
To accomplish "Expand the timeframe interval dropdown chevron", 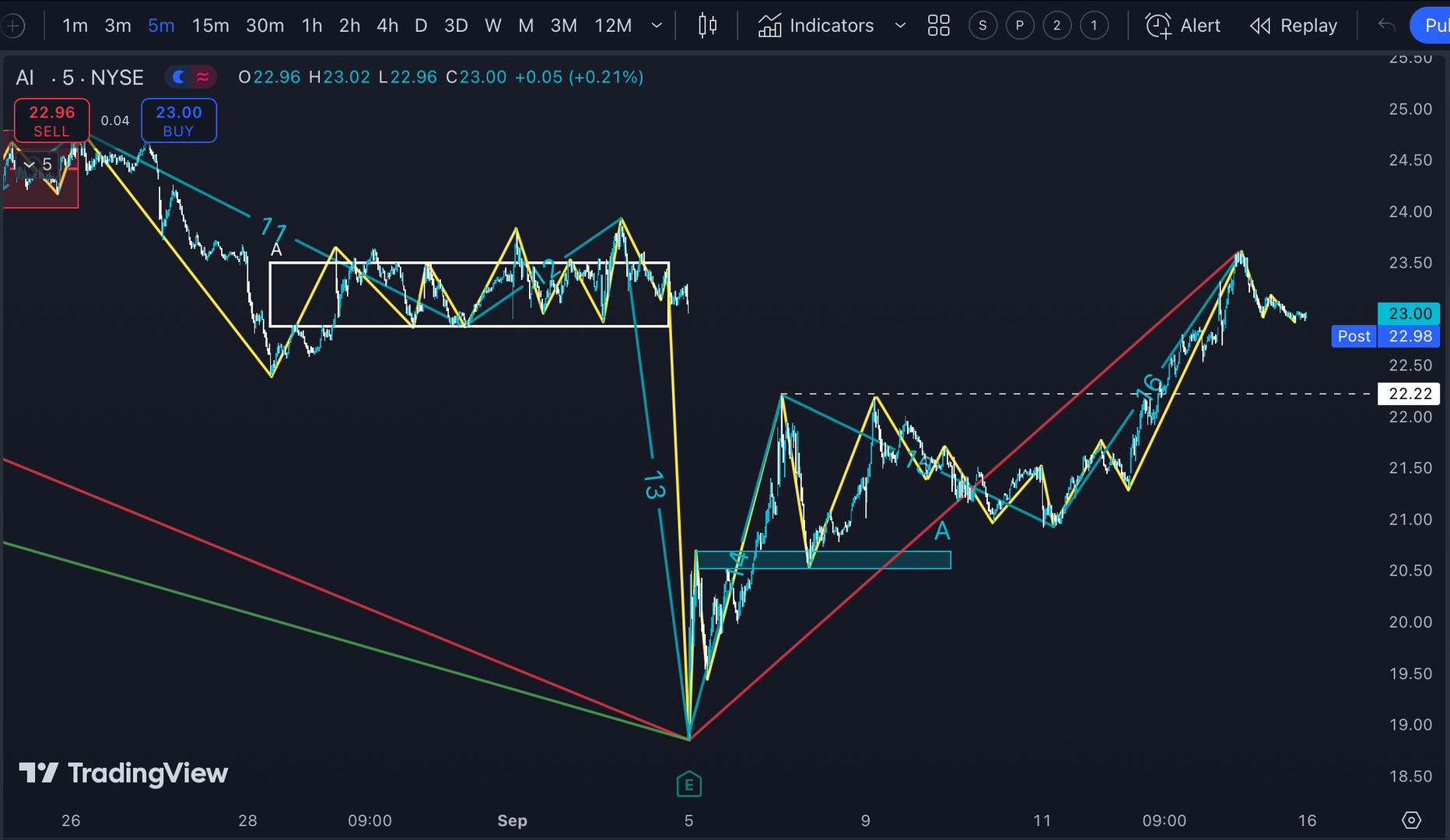I will 657,26.
